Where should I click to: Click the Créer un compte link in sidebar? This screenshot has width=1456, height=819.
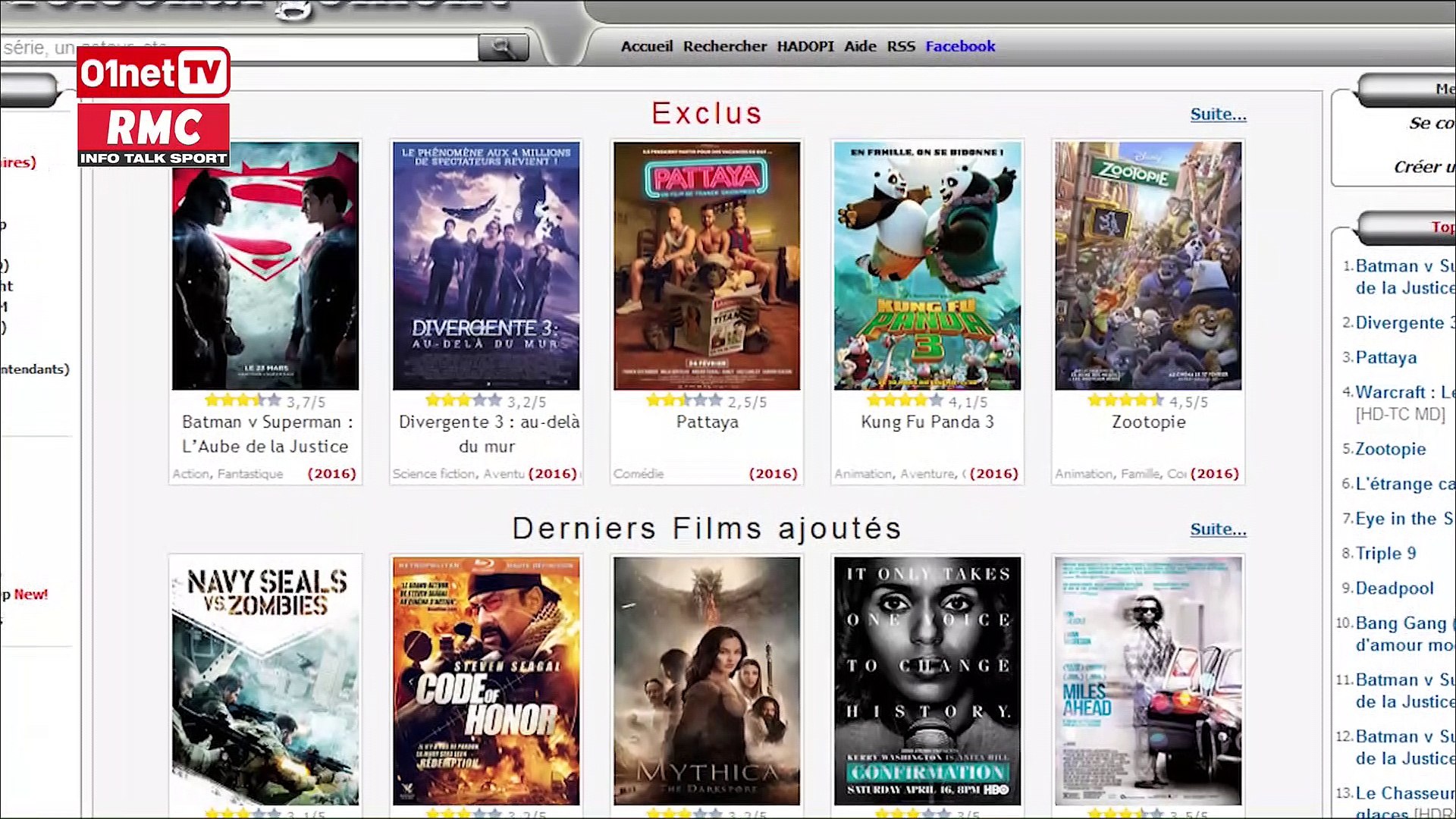(1424, 167)
